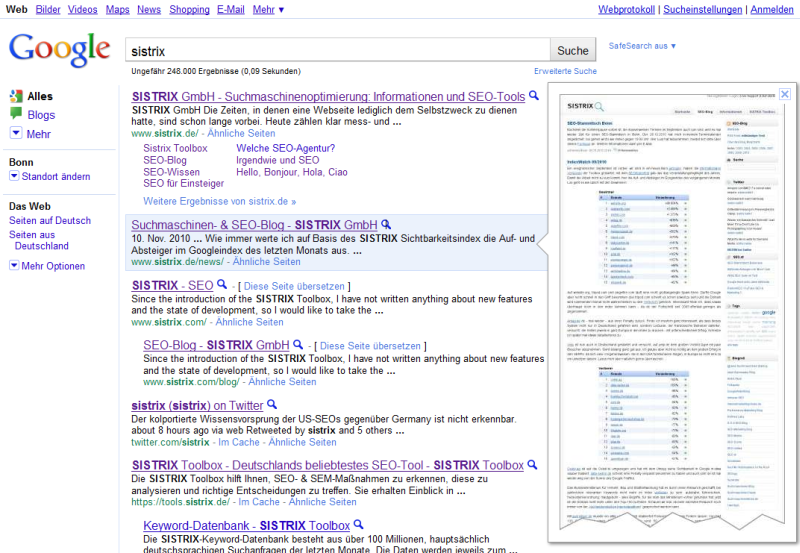Image resolution: width=800 pixels, height=553 pixels.
Task: Open the Bilder tab in top bar
Action: (x=47, y=9)
